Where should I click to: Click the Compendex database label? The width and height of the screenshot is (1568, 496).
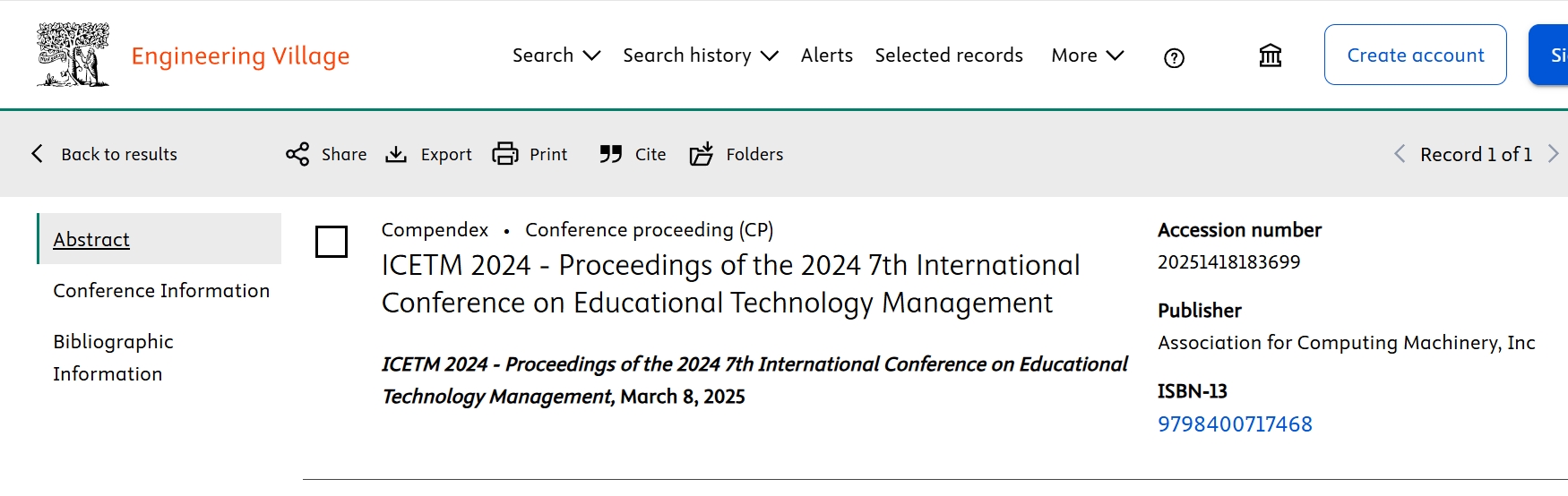pyautogui.click(x=435, y=229)
